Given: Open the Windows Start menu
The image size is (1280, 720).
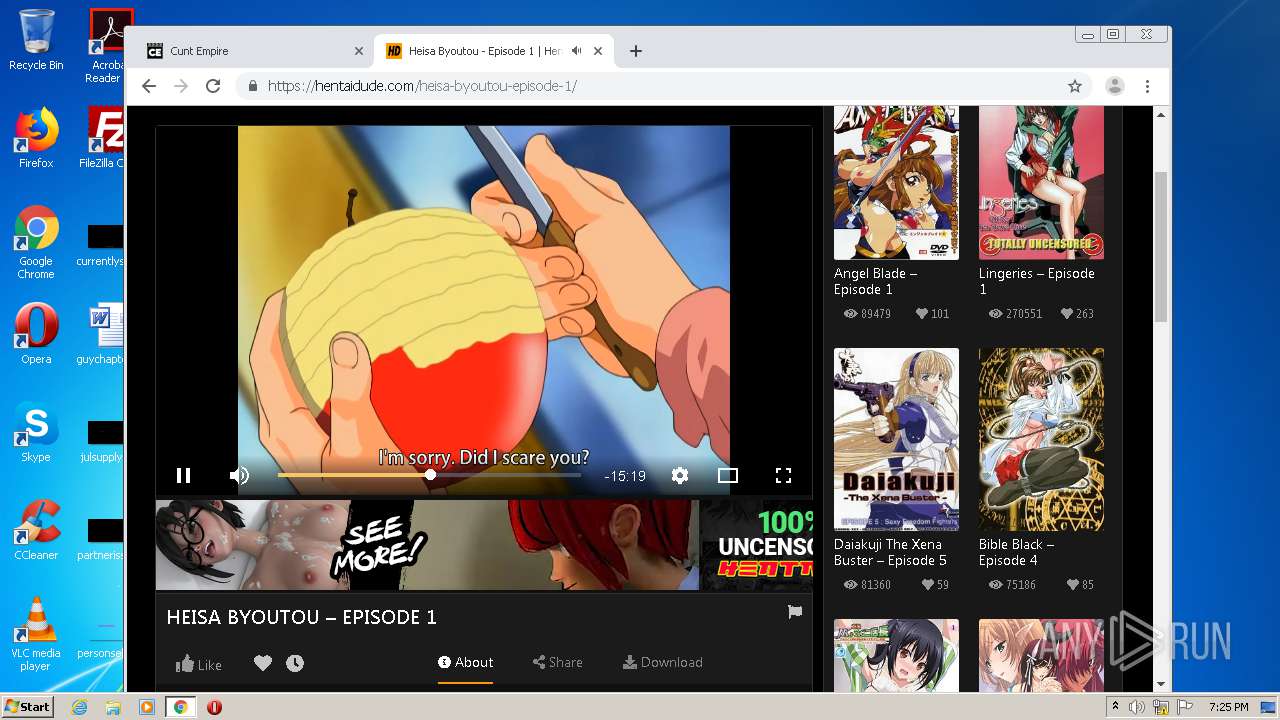Looking at the screenshot, I should (x=28, y=707).
